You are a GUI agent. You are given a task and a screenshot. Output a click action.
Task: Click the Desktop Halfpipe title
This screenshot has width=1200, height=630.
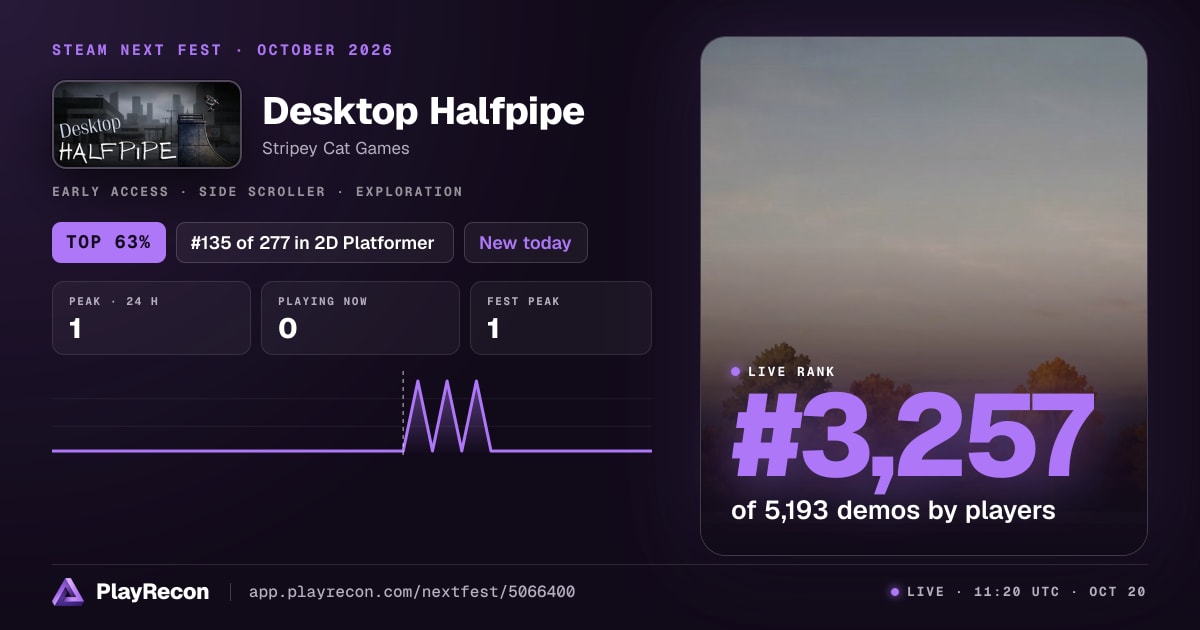[423, 111]
